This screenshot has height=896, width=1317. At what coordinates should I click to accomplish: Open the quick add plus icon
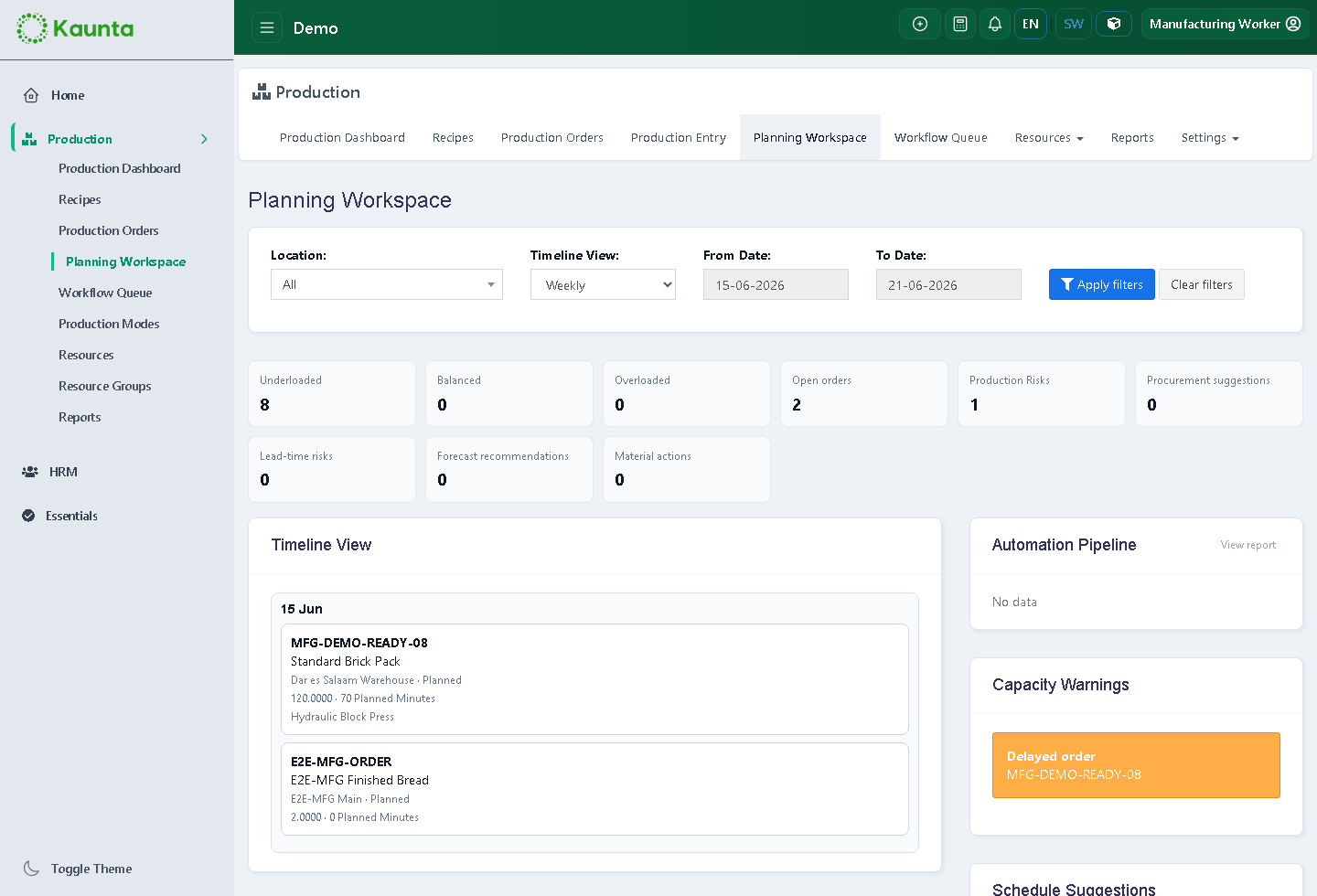[x=920, y=24]
